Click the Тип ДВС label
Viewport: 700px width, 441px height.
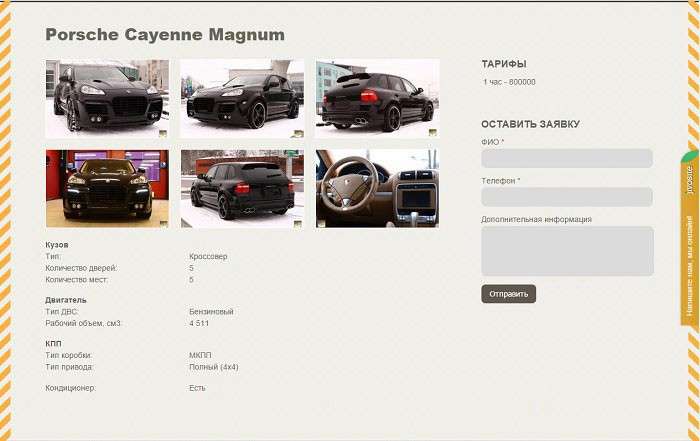pyautogui.click(x=62, y=312)
